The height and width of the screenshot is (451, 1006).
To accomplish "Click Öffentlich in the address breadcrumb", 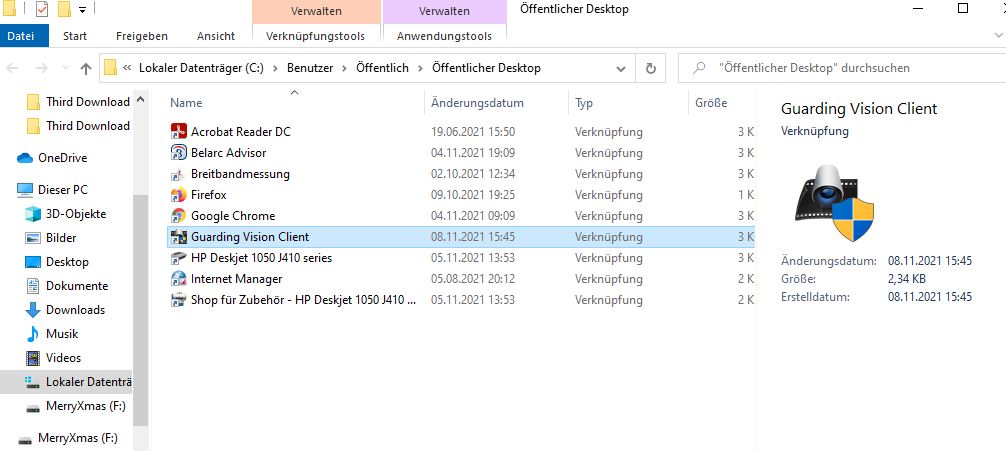I will tap(382, 68).
